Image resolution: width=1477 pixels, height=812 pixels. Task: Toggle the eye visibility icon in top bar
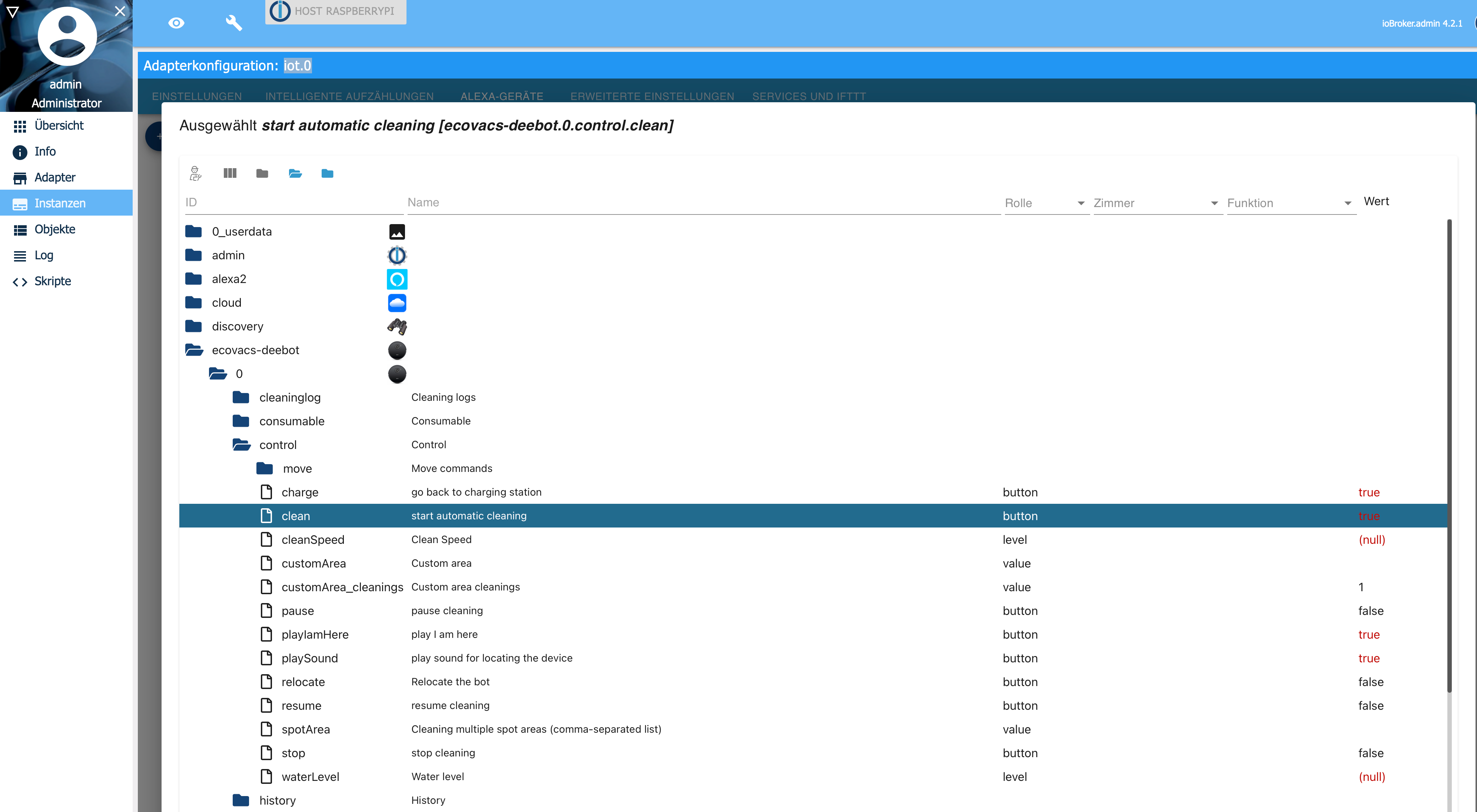point(176,23)
